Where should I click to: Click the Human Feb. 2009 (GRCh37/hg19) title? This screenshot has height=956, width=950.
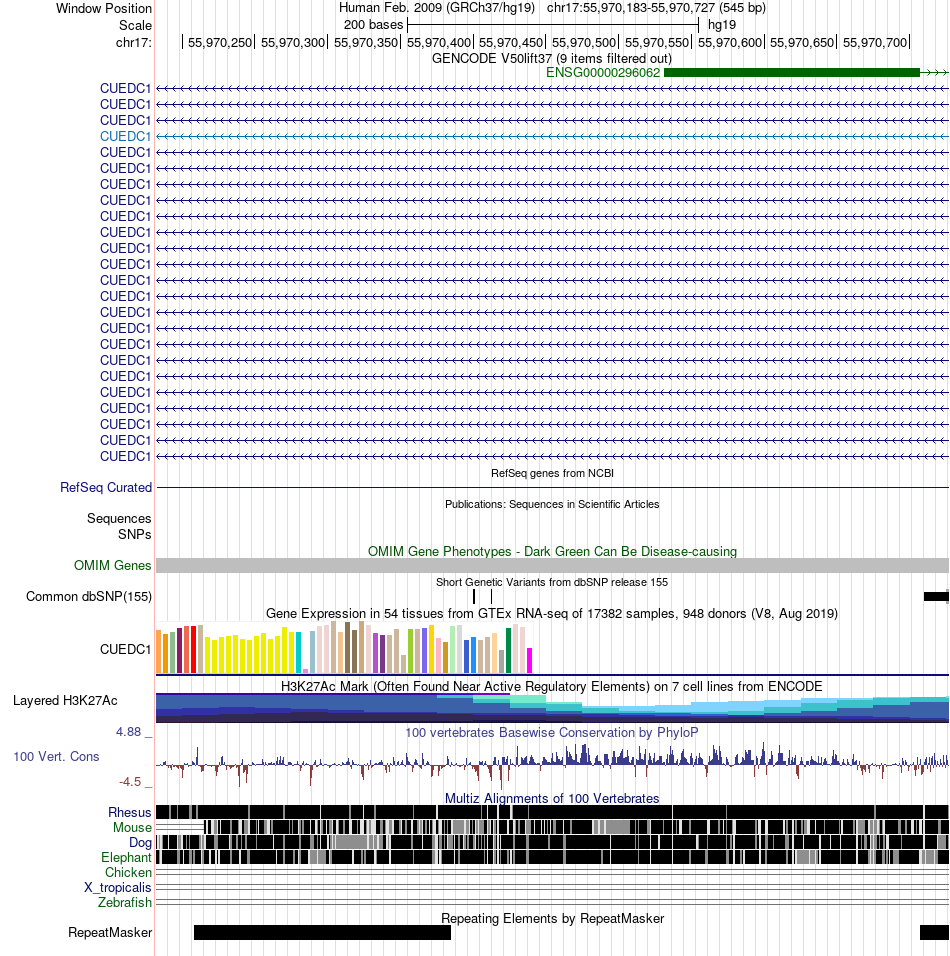pyautogui.click(x=437, y=8)
